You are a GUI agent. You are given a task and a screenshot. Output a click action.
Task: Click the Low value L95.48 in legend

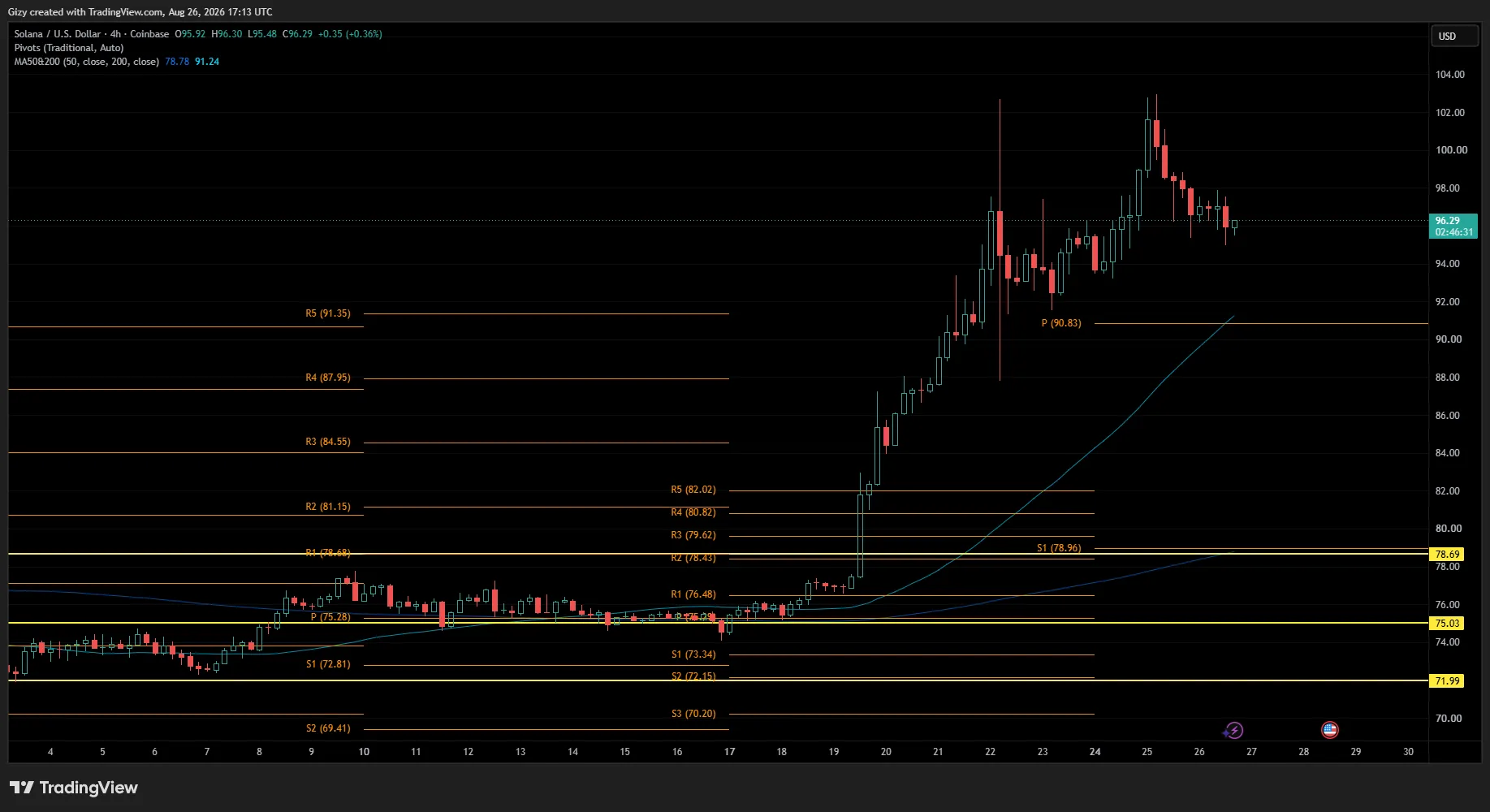[x=262, y=34]
